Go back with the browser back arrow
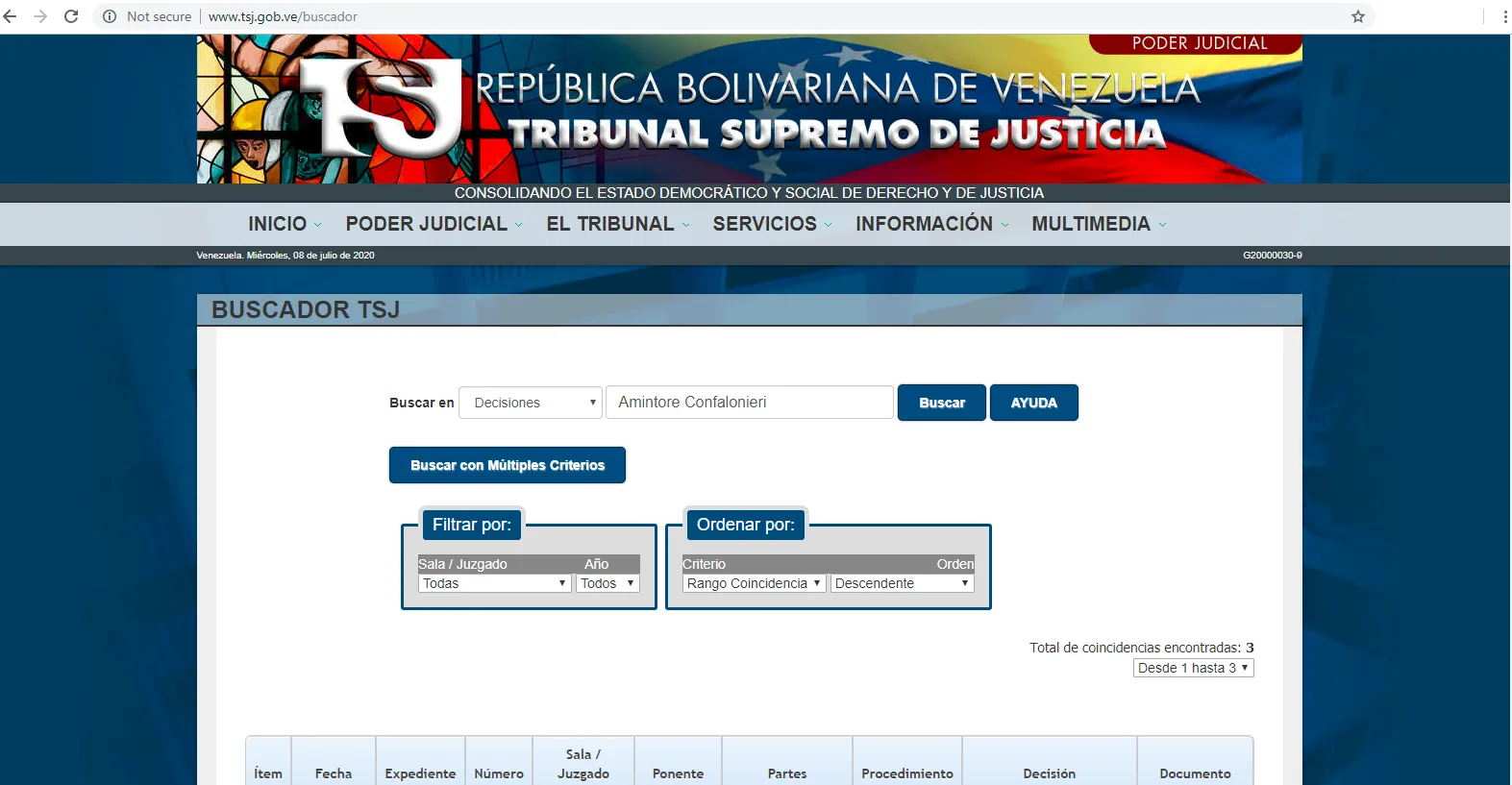This screenshot has width=1512, height=785. tap(11, 16)
